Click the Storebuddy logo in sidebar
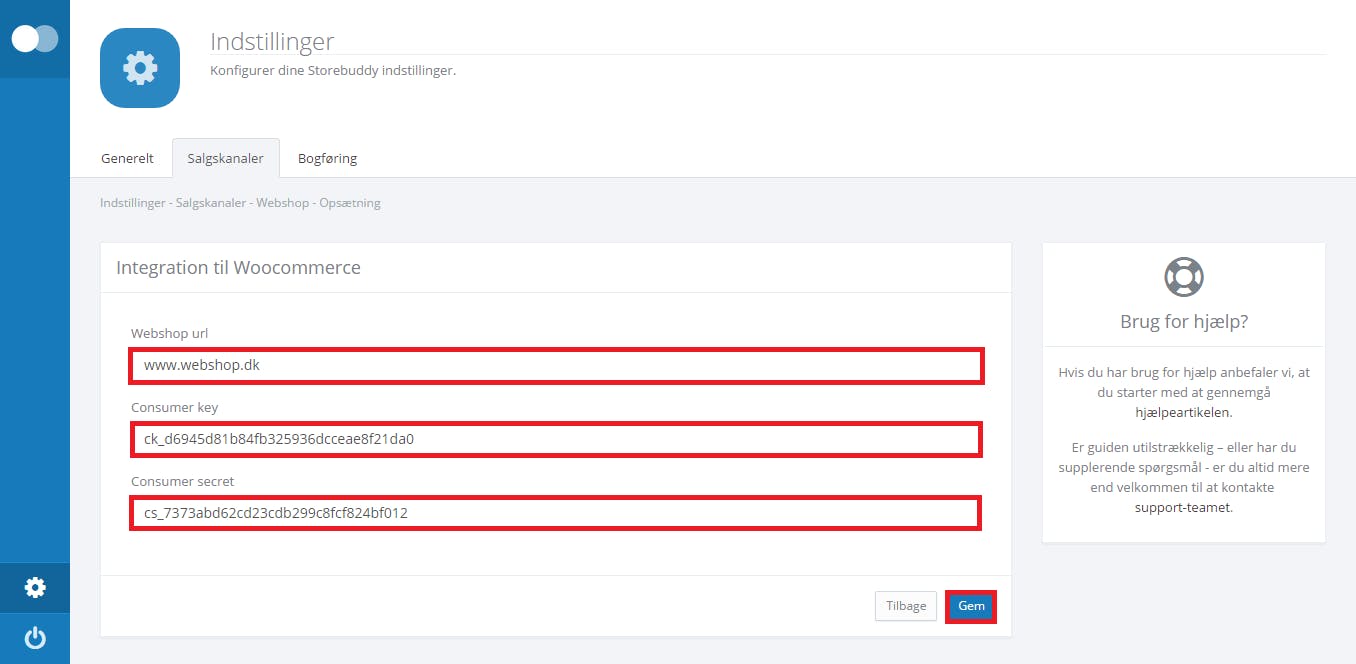This screenshot has width=1356, height=664. (35, 39)
